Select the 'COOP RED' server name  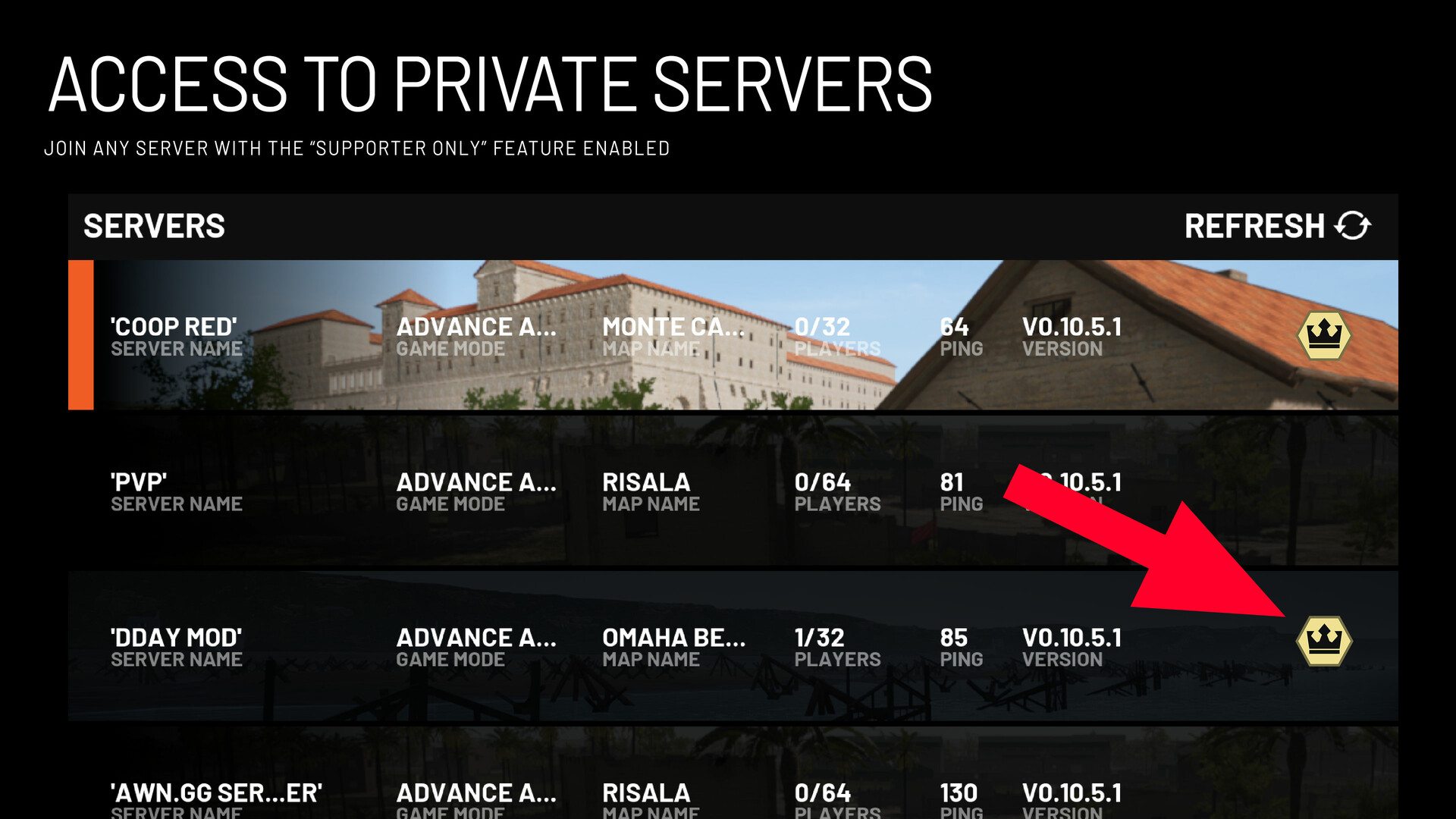coord(174,328)
